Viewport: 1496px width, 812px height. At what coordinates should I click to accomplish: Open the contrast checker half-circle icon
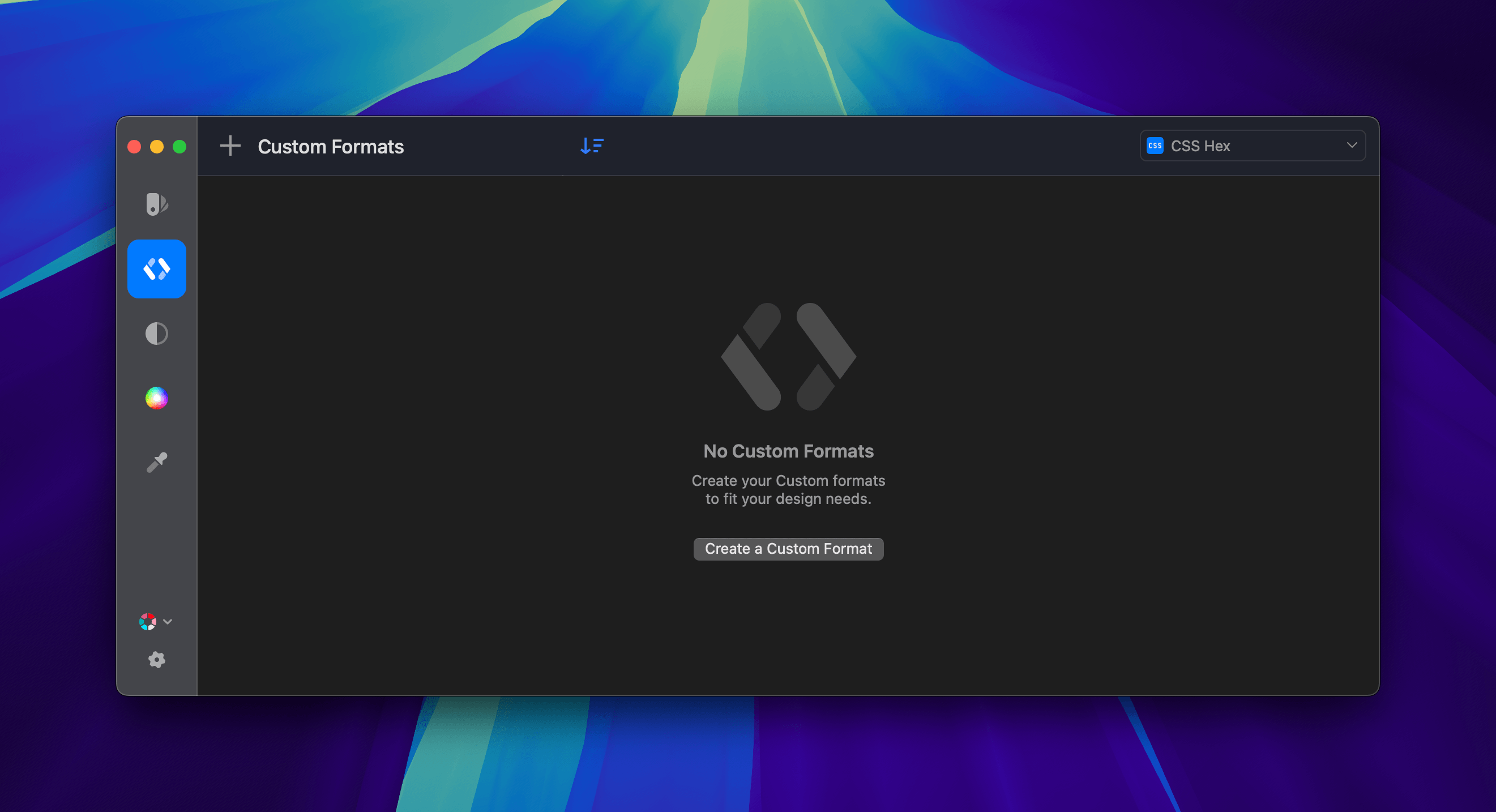click(x=156, y=334)
